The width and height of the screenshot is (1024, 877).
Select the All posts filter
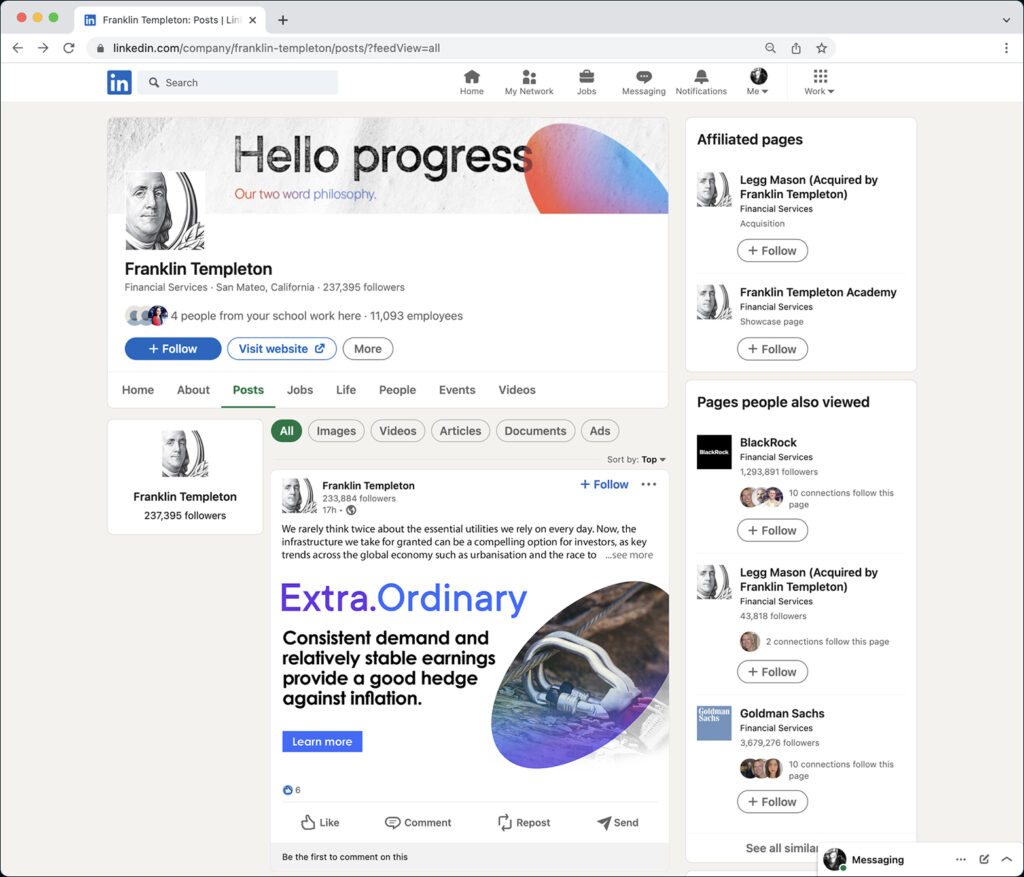287,431
